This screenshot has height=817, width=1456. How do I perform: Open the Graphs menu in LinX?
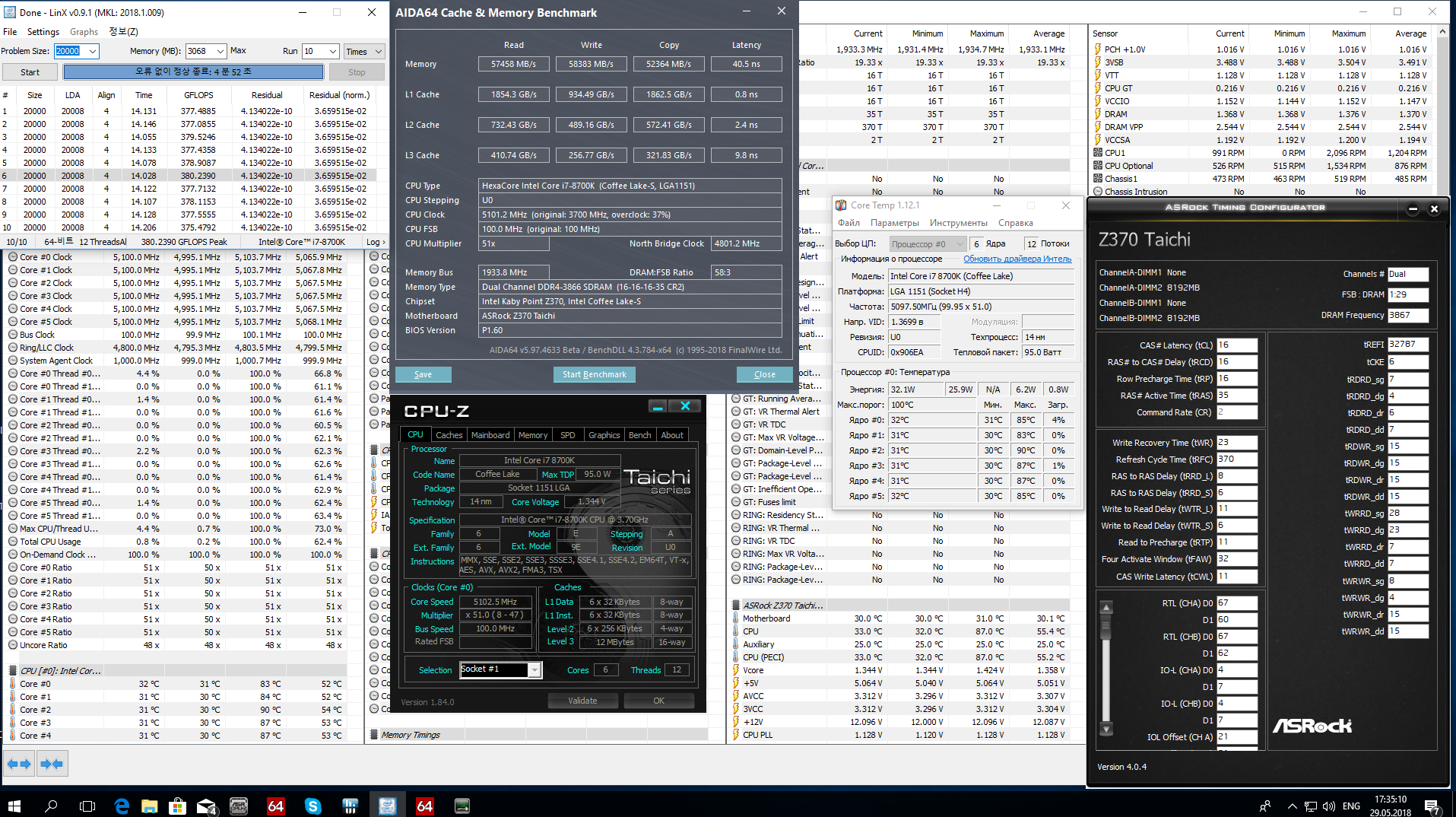(84, 32)
